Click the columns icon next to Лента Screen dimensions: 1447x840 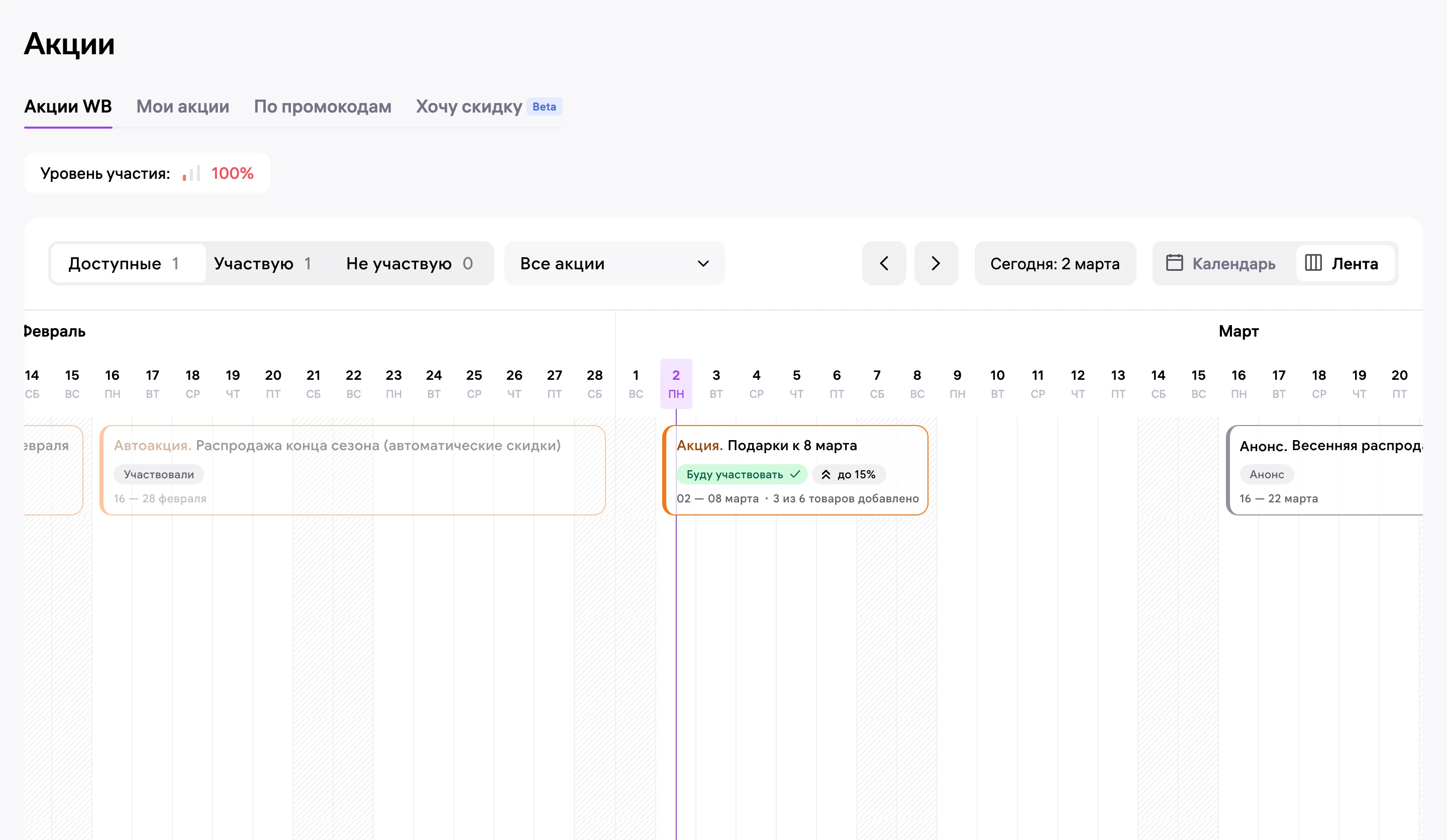pos(1313,263)
